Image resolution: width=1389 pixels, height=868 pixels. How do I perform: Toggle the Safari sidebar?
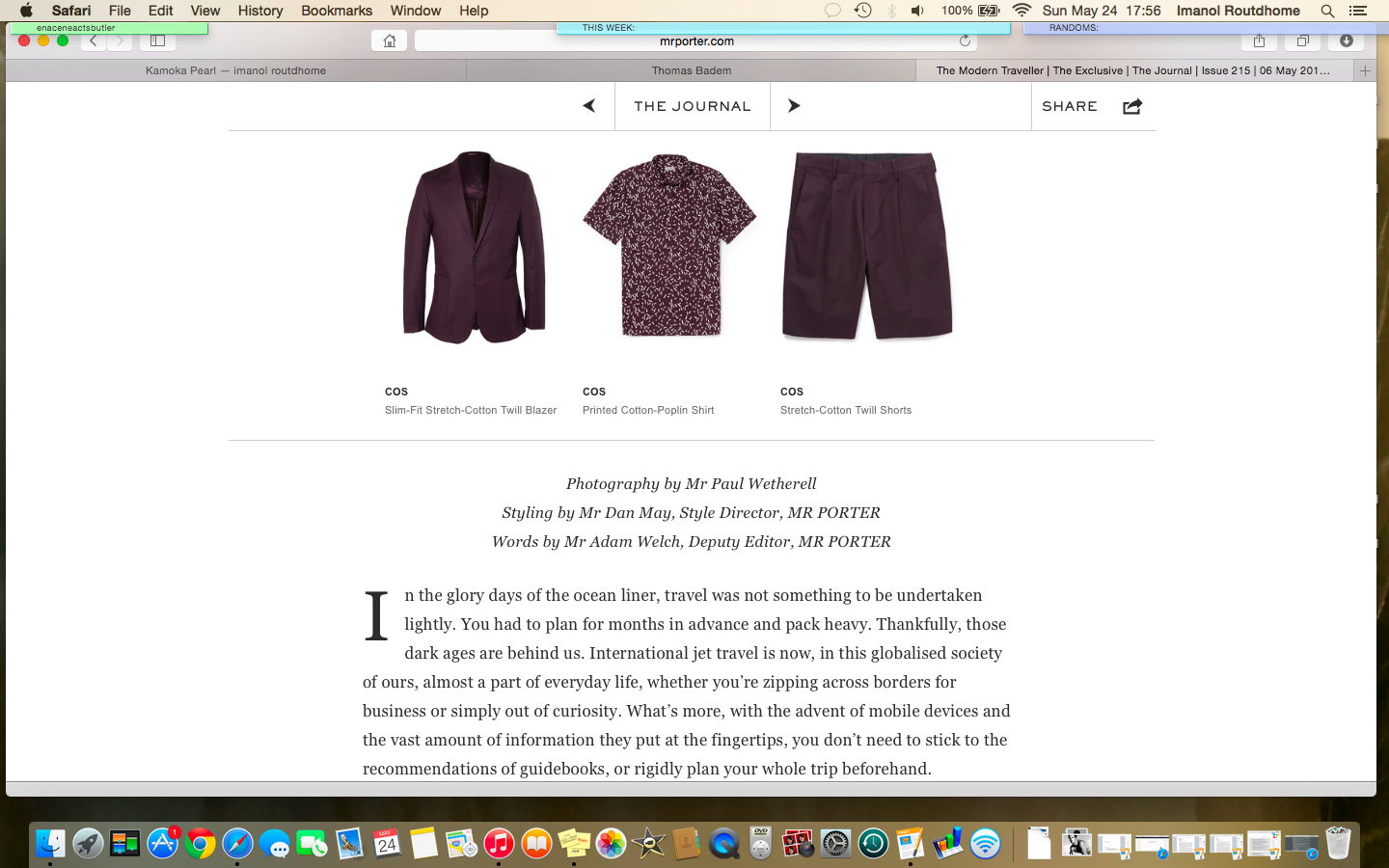(157, 41)
